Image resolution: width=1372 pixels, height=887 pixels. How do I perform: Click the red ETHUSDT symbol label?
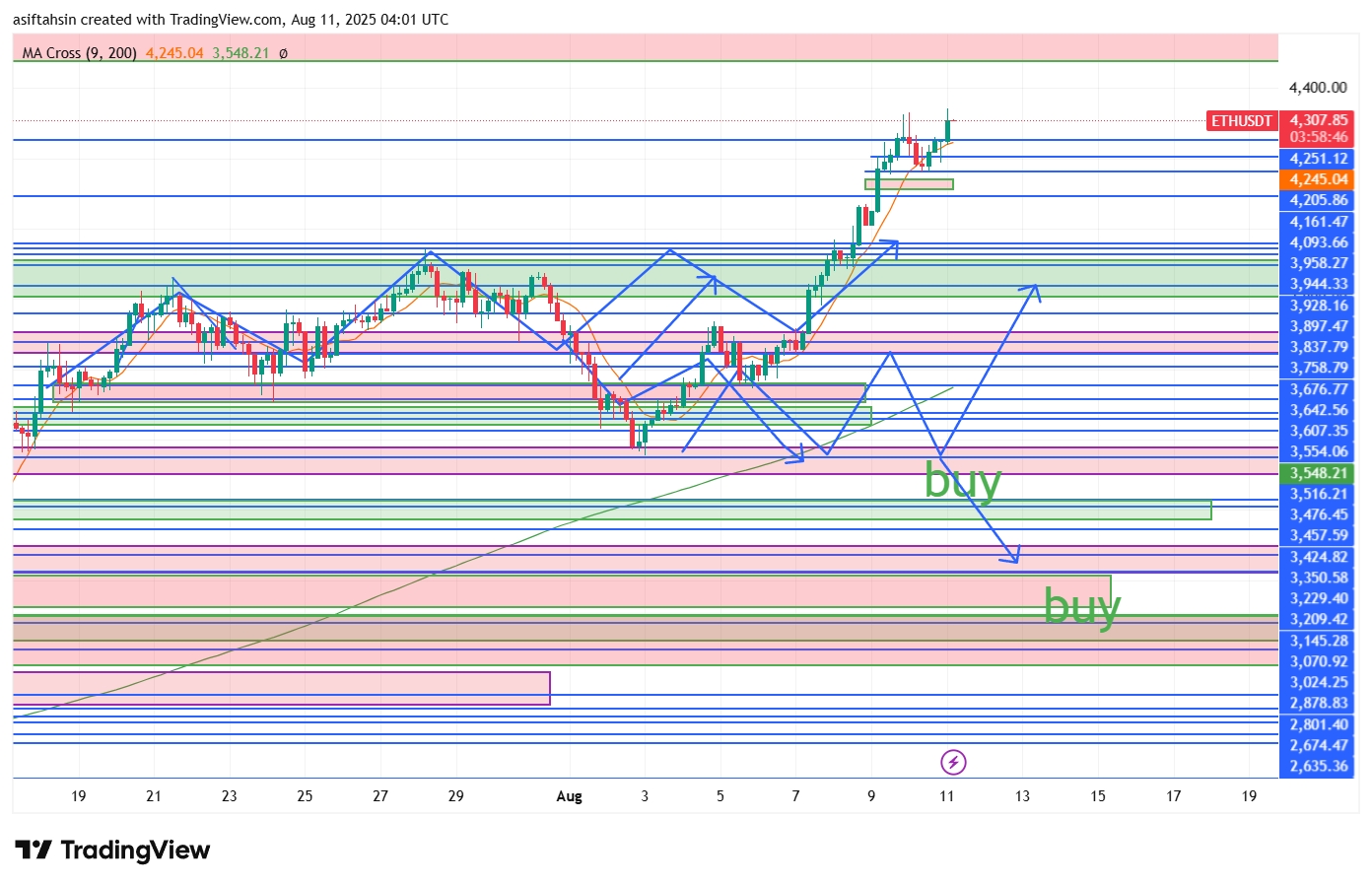point(1242,121)
